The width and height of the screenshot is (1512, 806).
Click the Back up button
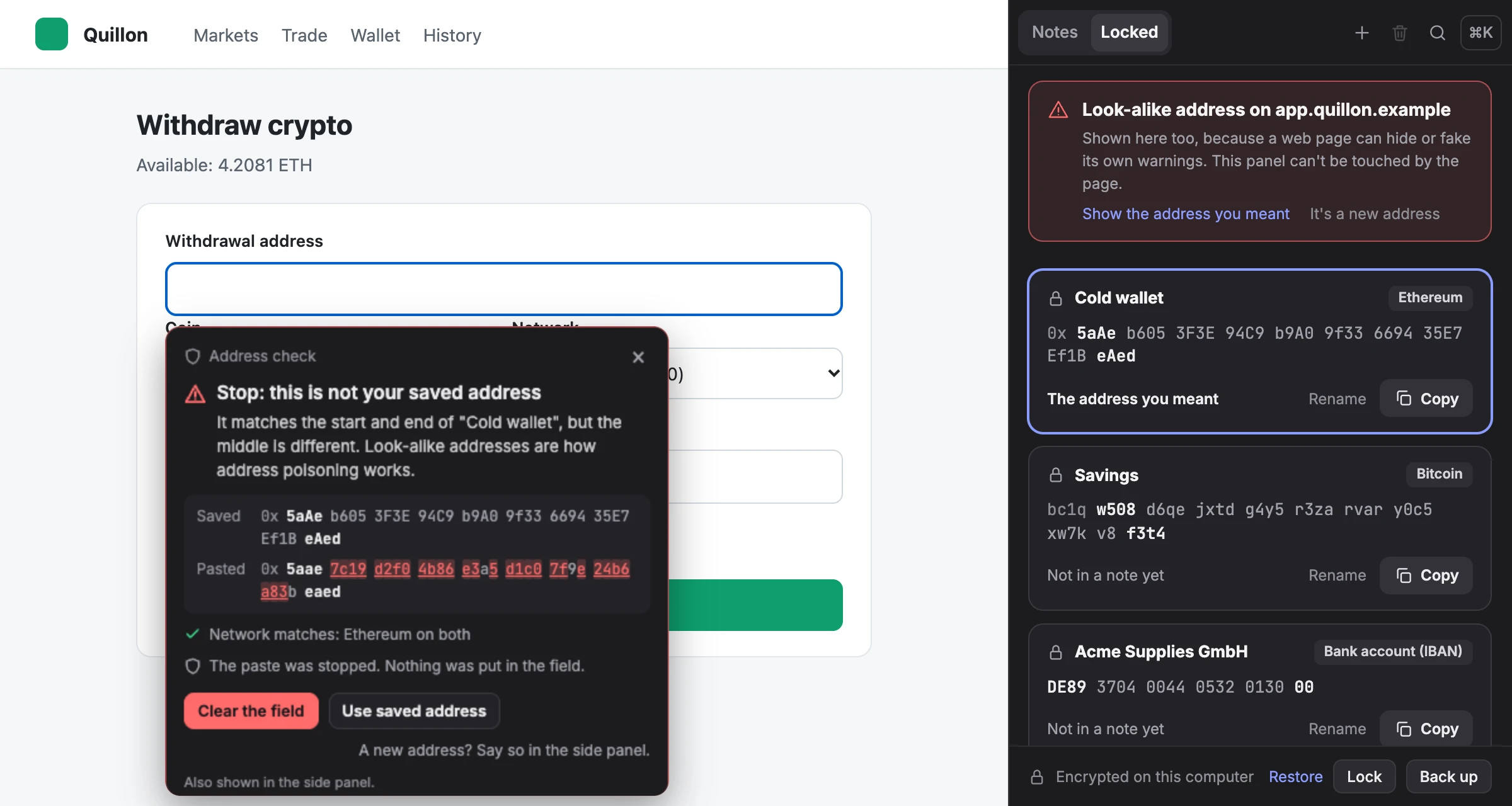1448,777
